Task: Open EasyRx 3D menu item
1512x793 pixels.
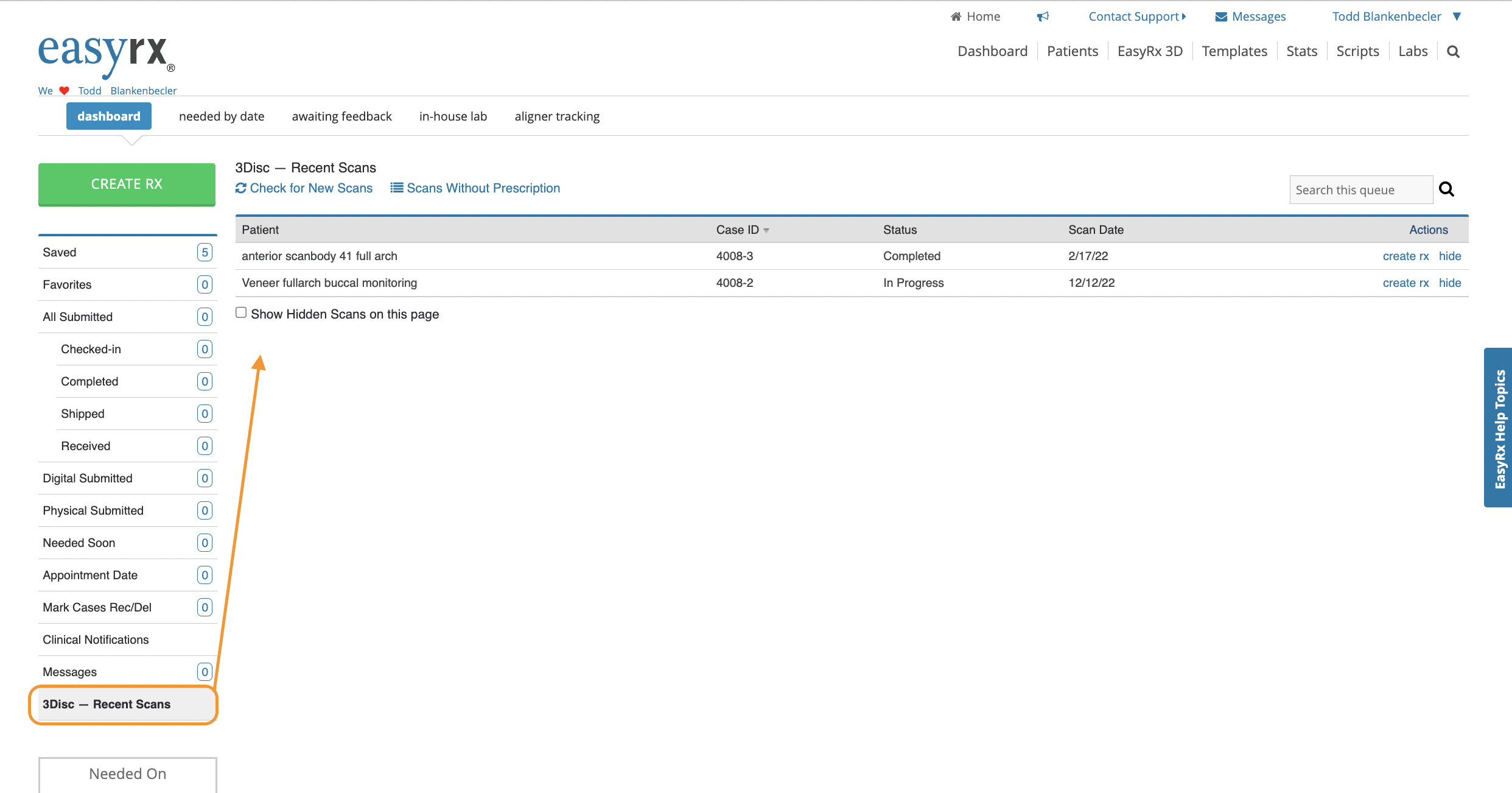Action: (x=1150, y=51)
